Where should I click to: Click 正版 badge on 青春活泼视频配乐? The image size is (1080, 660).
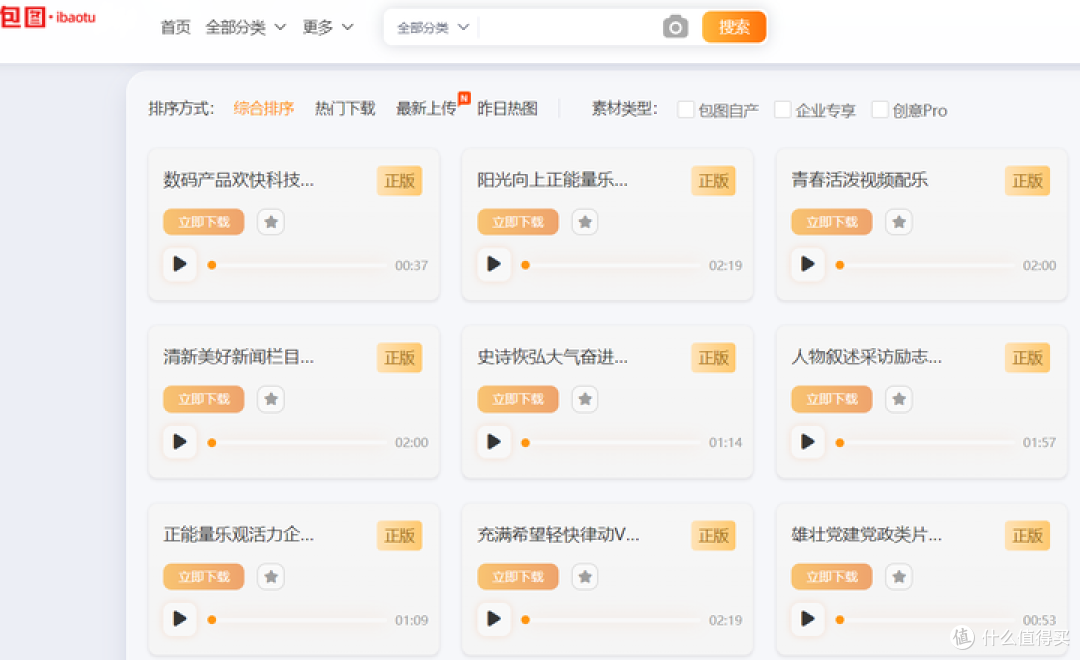click(1028, 181)
